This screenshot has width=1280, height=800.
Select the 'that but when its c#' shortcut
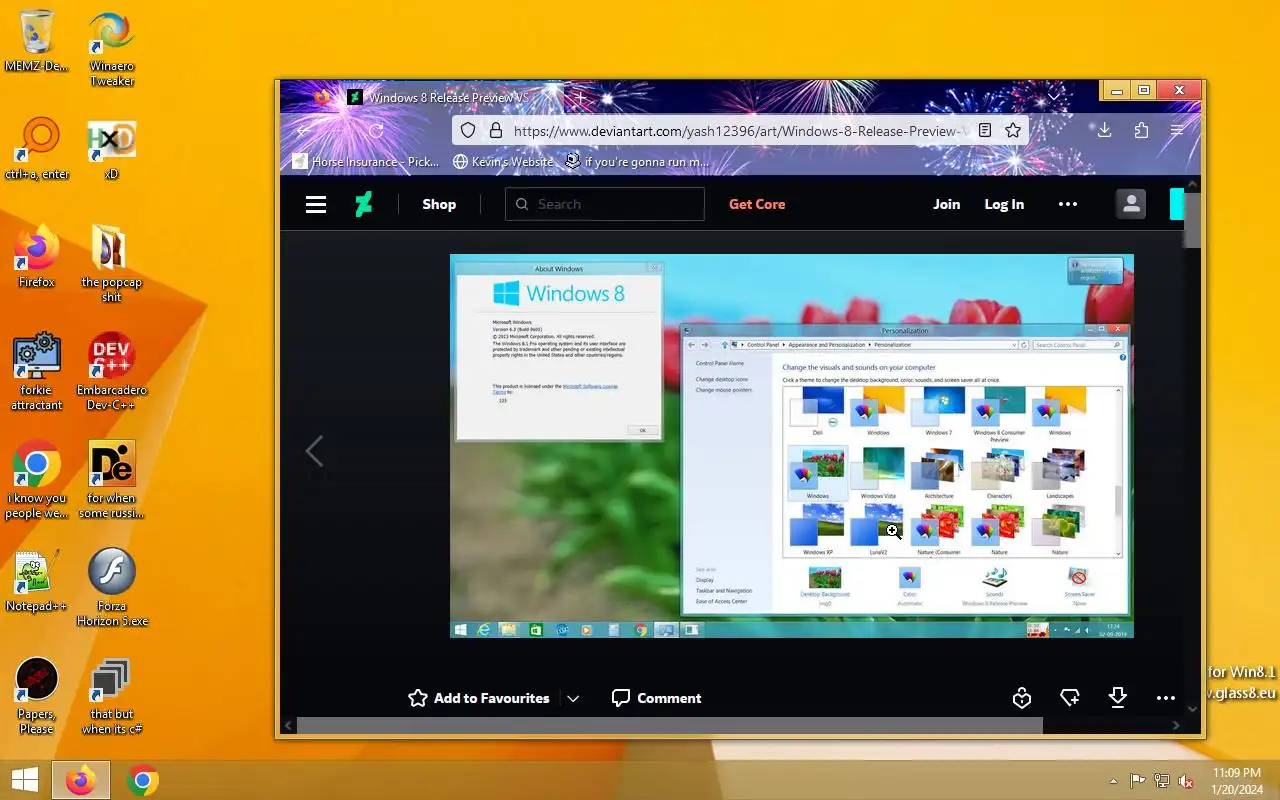pyautogui.click(x=112, y=696)
